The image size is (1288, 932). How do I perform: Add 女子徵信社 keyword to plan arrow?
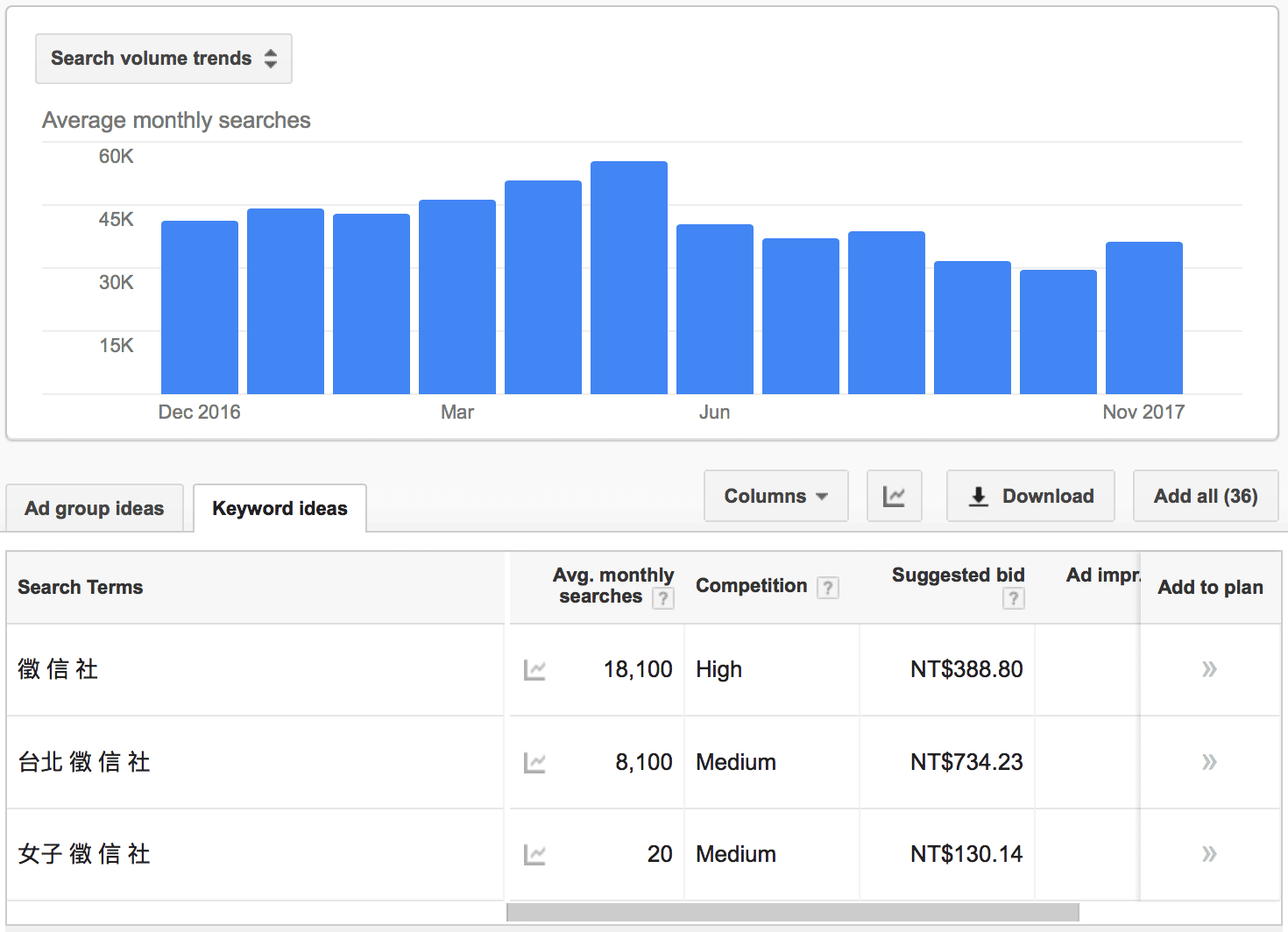pyautogui.click(x=1209, y=854)
